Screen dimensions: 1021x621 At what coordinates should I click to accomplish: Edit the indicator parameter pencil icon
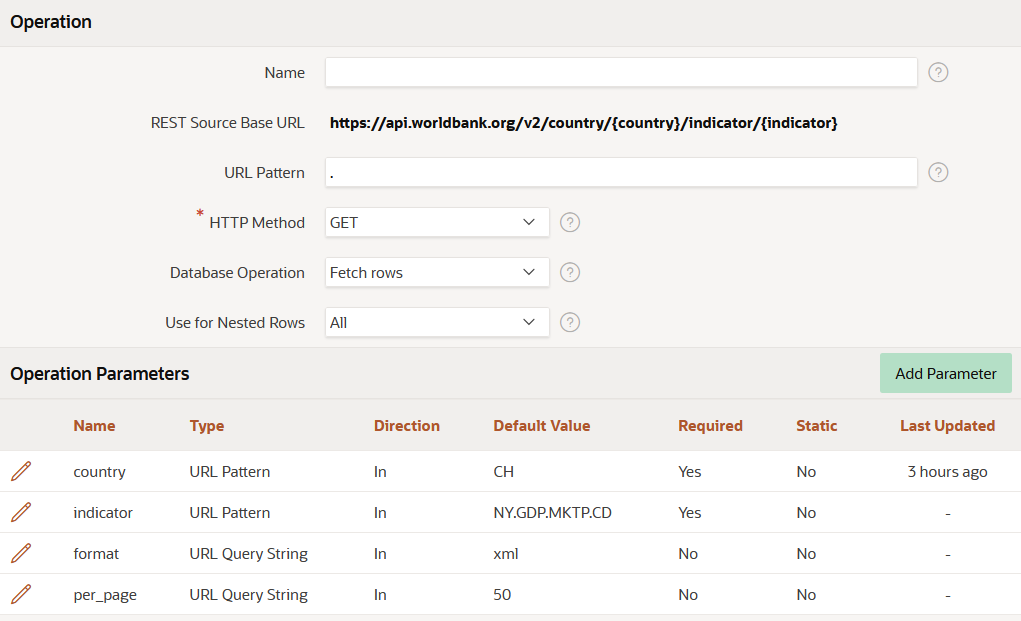click(21, 512)
